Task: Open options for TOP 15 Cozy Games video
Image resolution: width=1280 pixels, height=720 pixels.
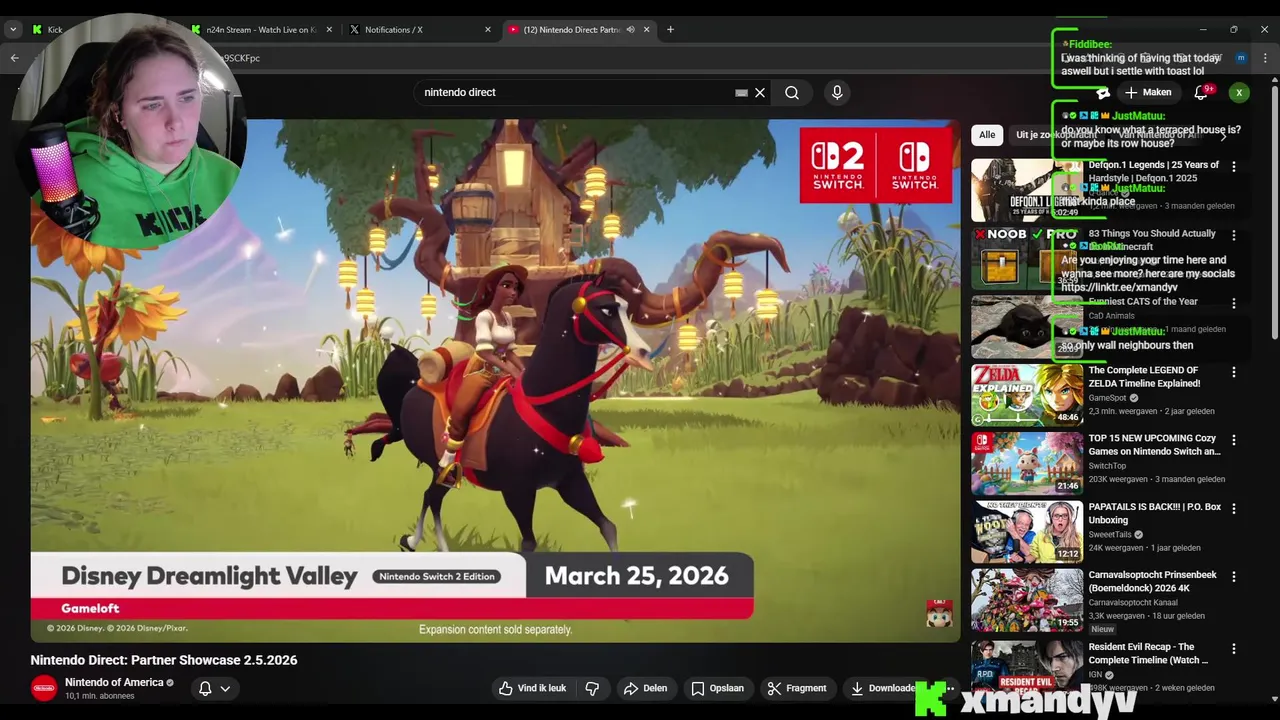Action: tap(1233, 440)
